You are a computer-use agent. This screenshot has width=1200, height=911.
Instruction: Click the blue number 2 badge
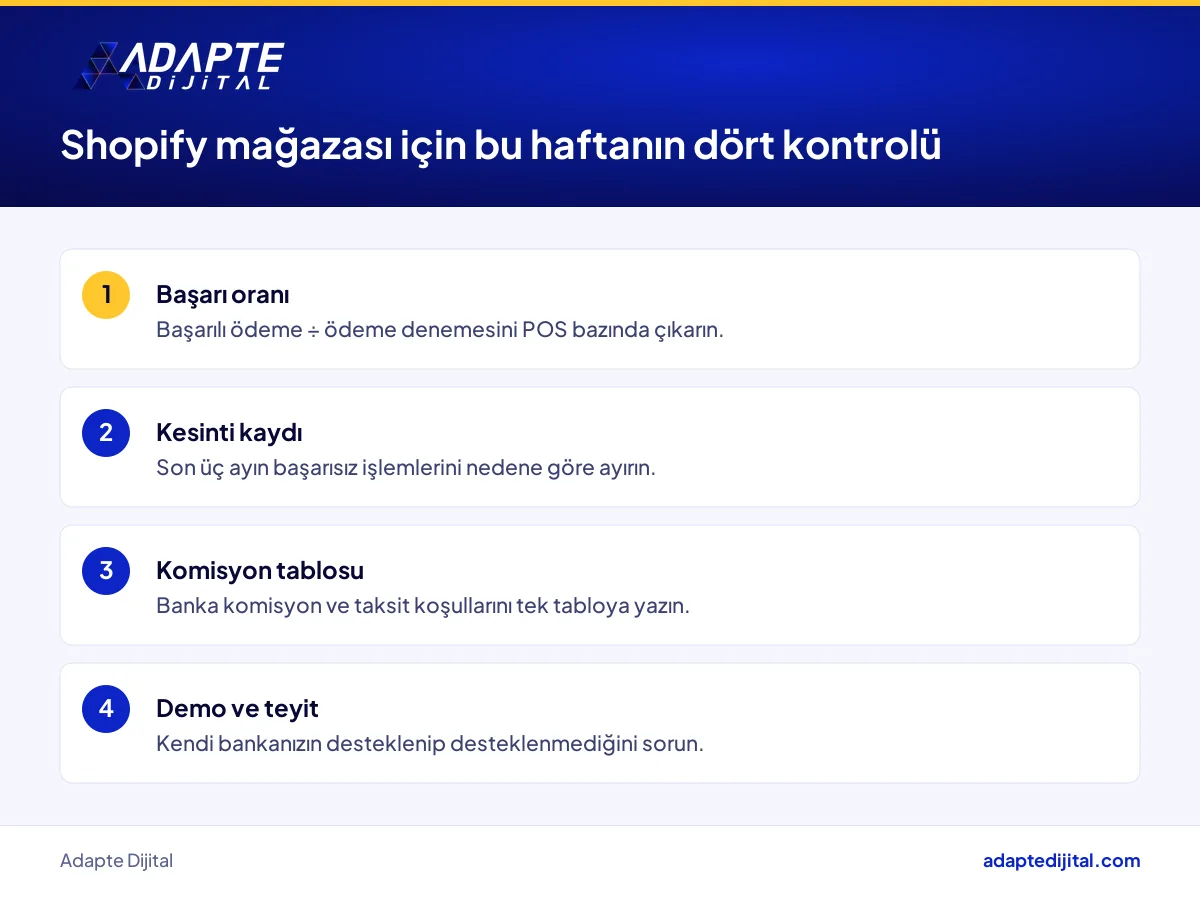click(106, 433)
